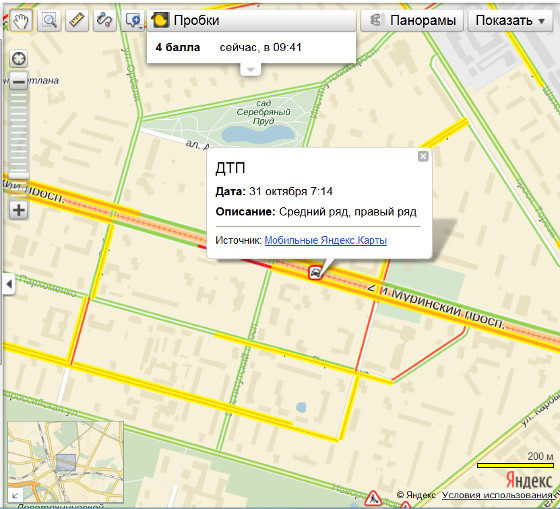The height and width of the screenshot is (509, 560).
Task: Open the Условия использования link
Action: point(497,495)
